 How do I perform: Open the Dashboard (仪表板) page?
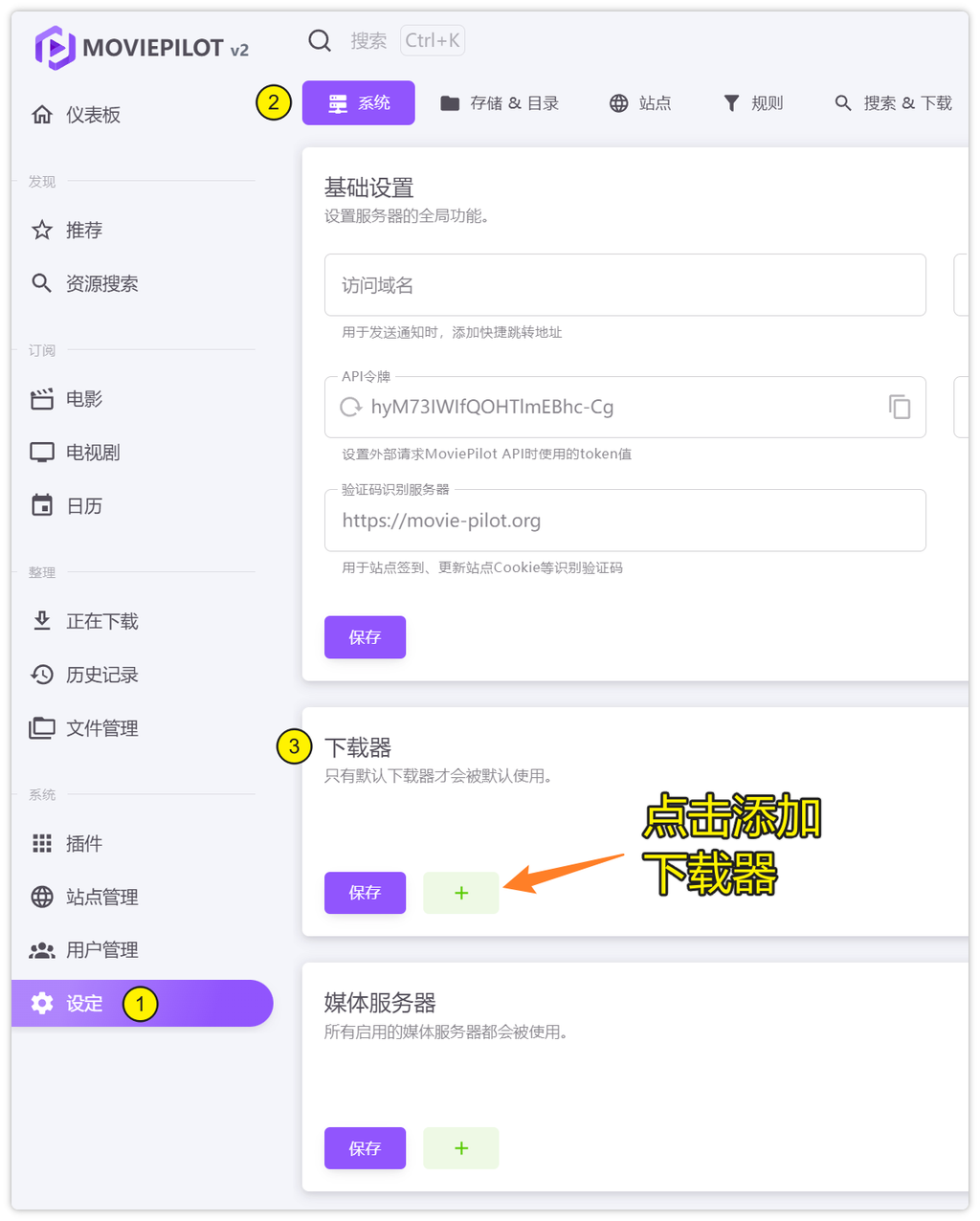click(92, 115)
